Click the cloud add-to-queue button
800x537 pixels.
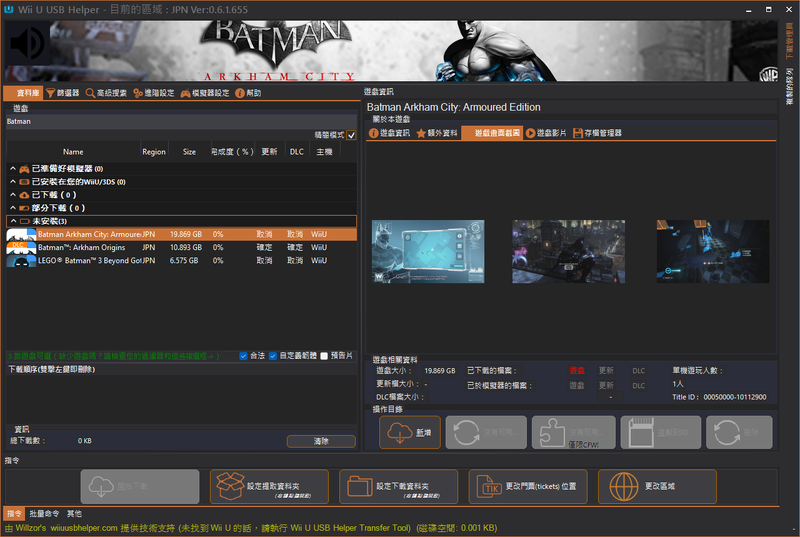point(410,432)
